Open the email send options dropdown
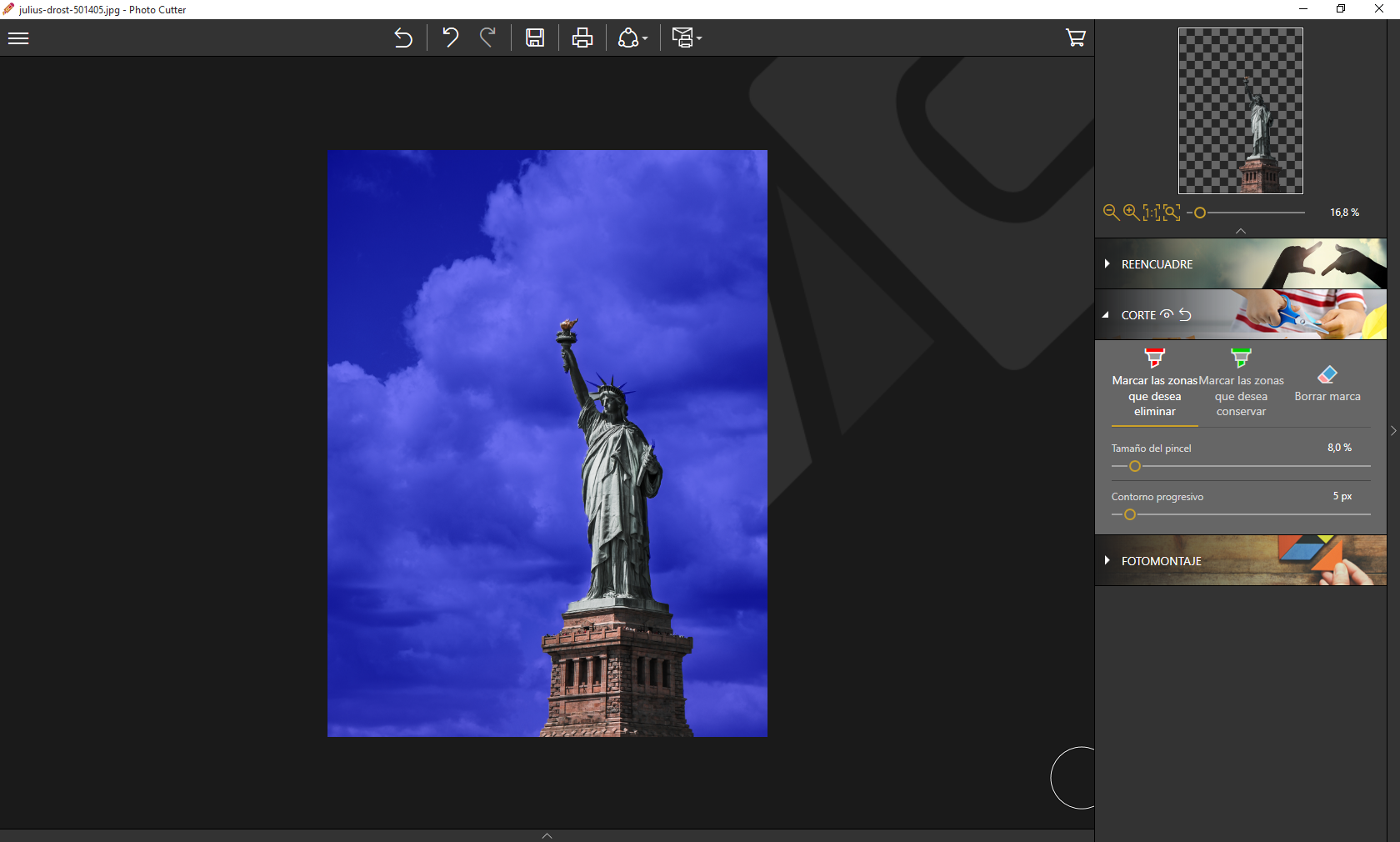Viewport: 1400px width, 842px height. (687, 38)
